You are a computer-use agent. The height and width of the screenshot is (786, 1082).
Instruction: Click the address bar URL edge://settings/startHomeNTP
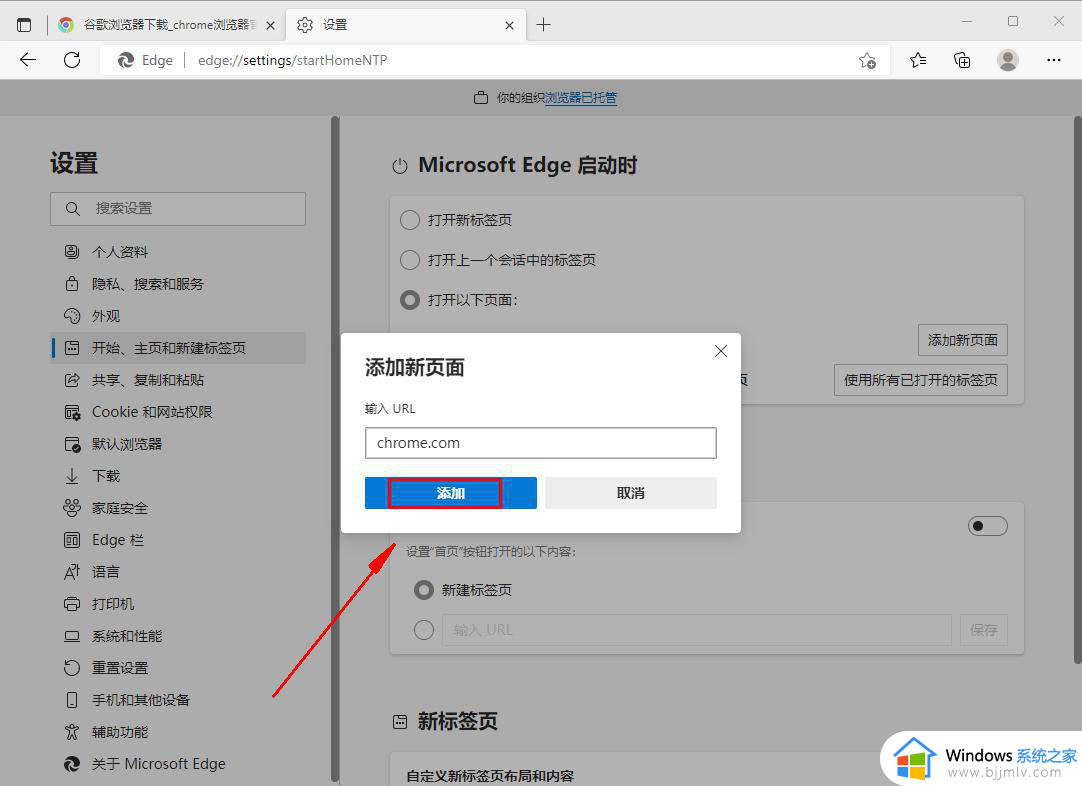coord(293,61)
